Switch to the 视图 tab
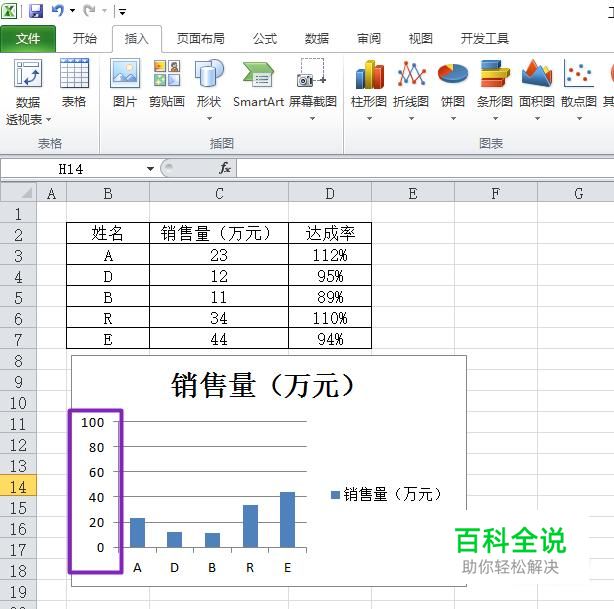This screenshot has height=609, width=614. point(421,38)
